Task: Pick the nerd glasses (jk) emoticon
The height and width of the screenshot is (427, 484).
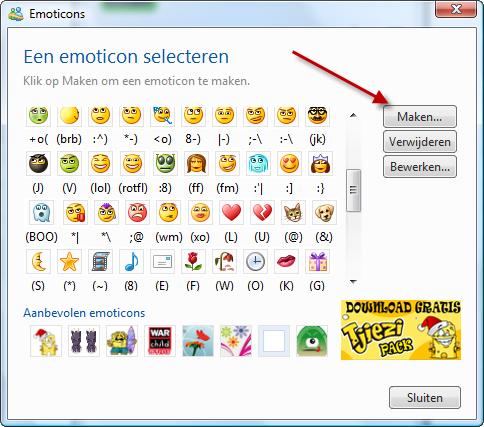Action: tap(317, 115)
